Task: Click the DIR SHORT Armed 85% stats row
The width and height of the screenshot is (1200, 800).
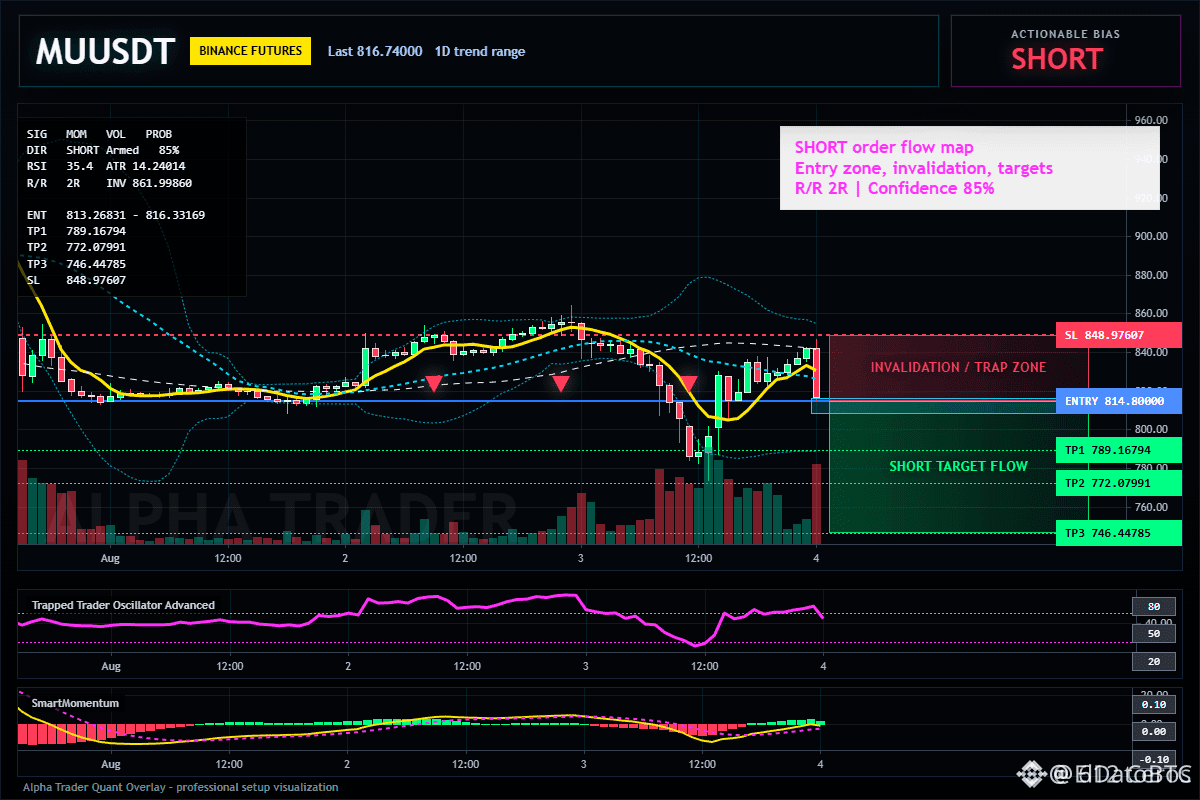Action: 103,149
